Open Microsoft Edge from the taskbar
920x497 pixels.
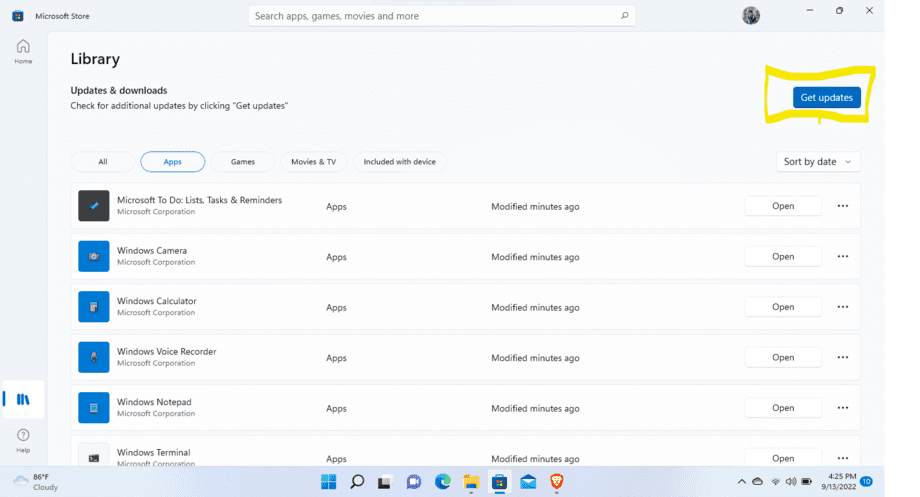442,482
